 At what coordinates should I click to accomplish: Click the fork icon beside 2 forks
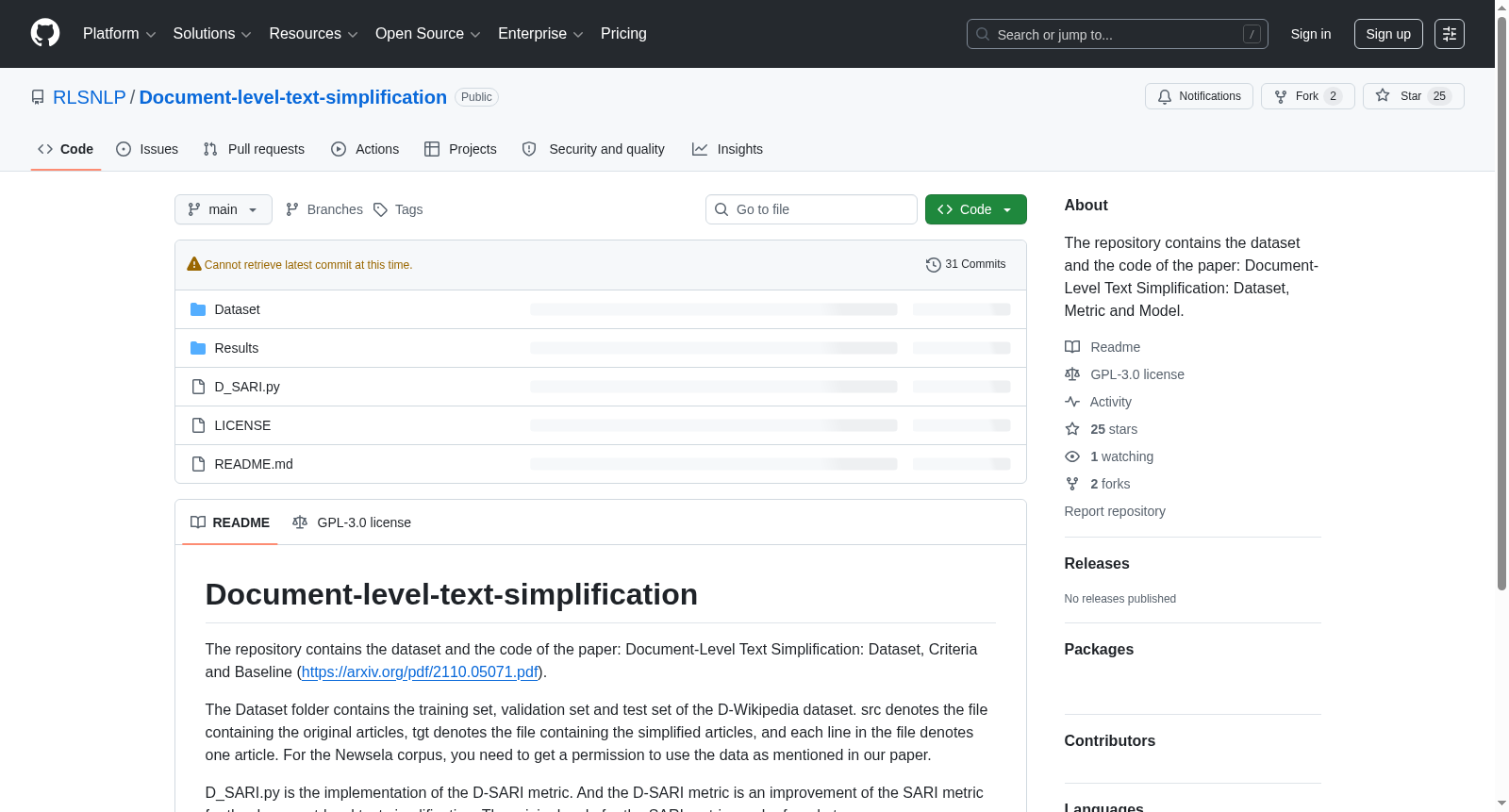click(1072, 484)
